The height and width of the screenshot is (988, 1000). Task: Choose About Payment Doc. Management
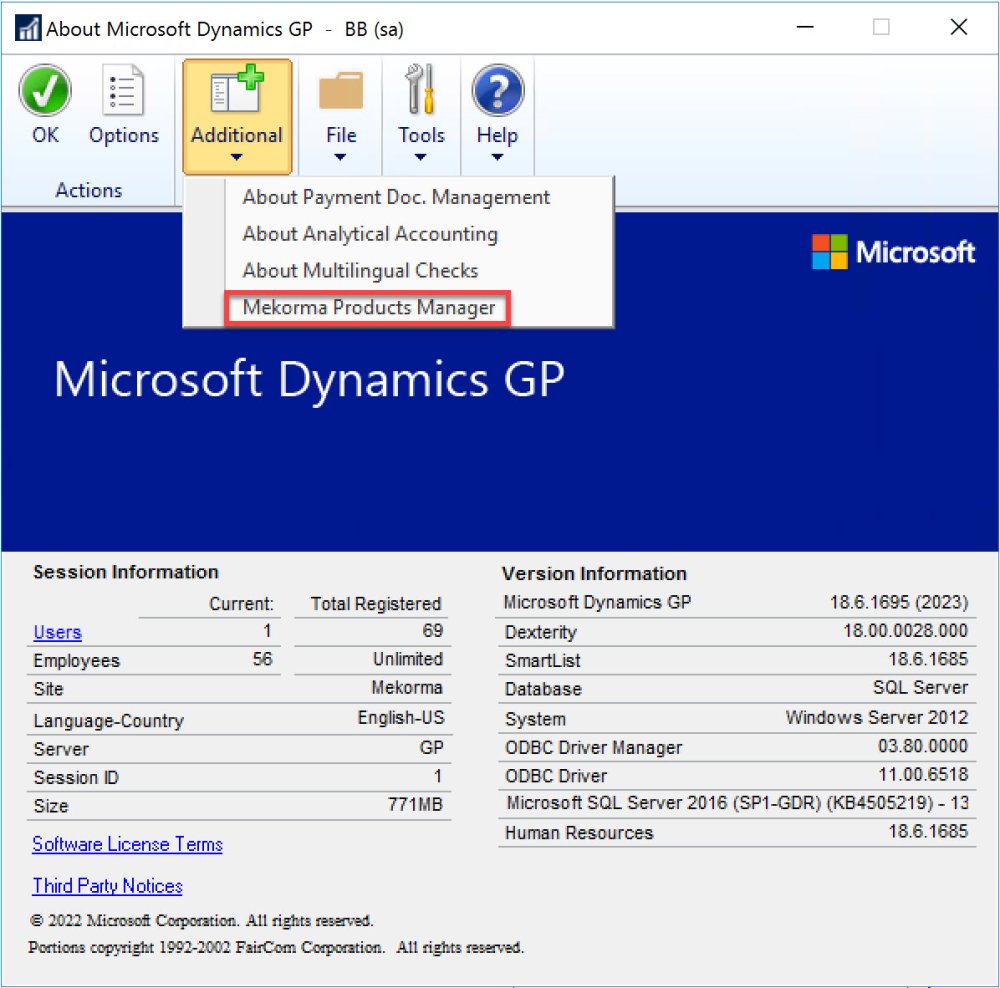tap(396, 197)
